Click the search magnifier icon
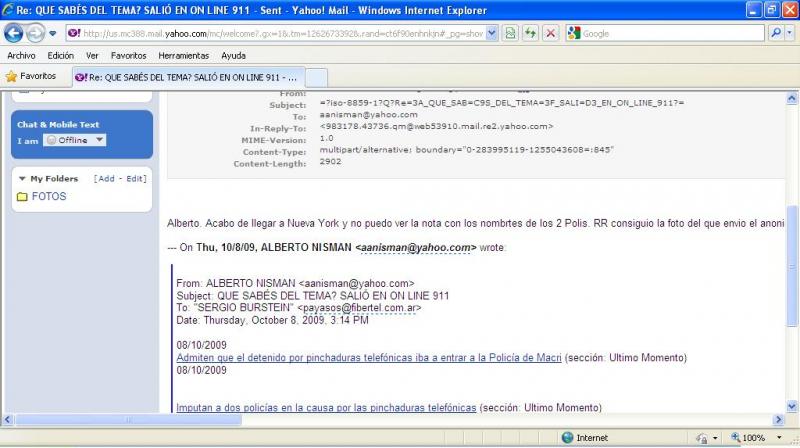800x448 pixels. 777,33
